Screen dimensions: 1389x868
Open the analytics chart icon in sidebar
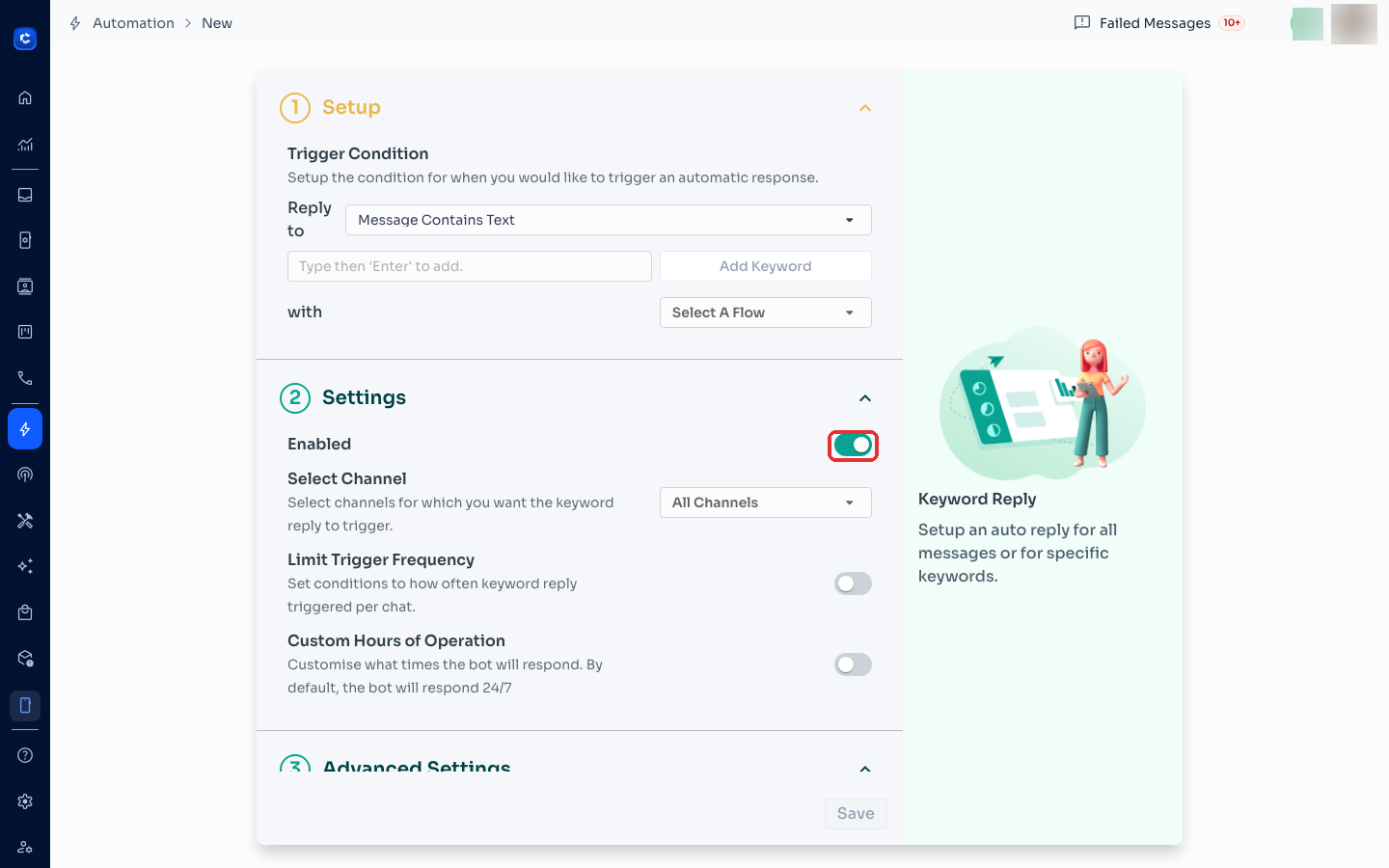25,145
